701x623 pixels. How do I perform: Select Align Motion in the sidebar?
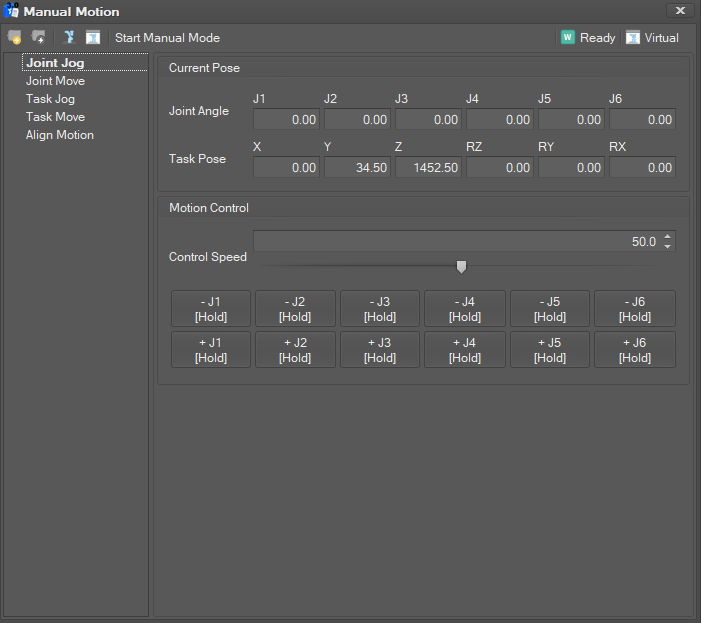click(x=60, y=135)
